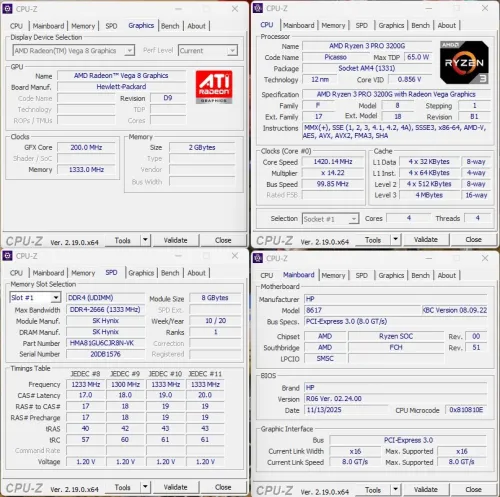Click the CPU-Z app icon in the Mainboard window title bar

click(258, 258)
